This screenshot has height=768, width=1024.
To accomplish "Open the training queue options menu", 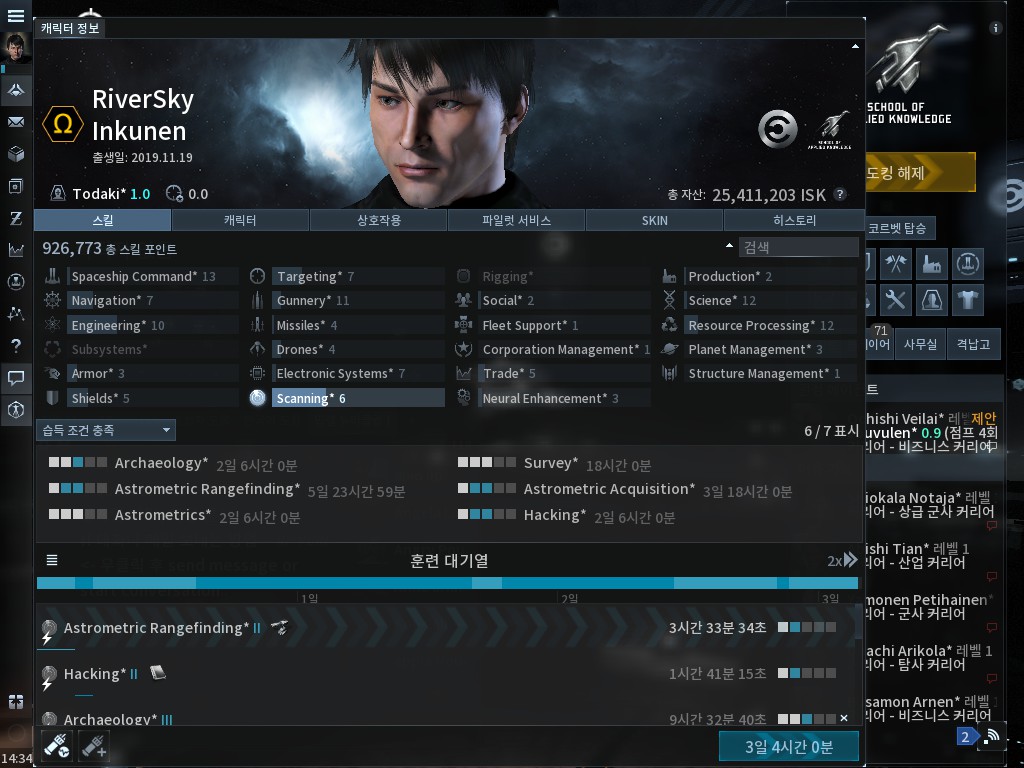I will 52,560.
